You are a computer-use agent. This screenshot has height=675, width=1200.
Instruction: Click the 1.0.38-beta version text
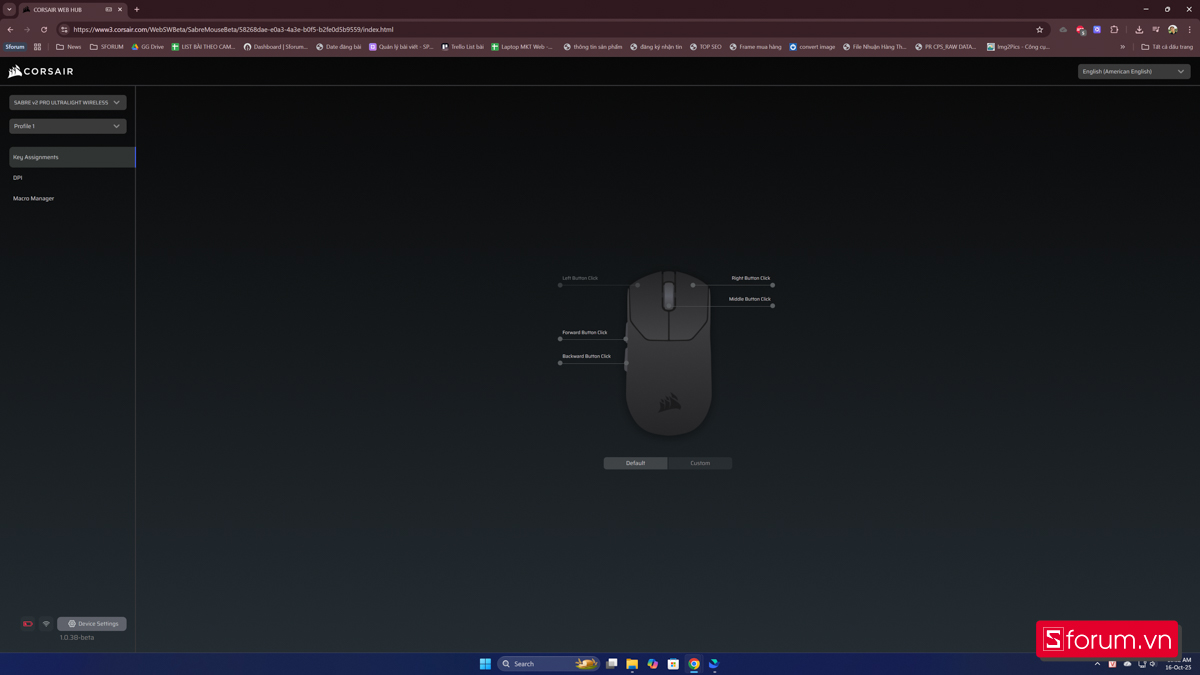click(x=77, y=637)
